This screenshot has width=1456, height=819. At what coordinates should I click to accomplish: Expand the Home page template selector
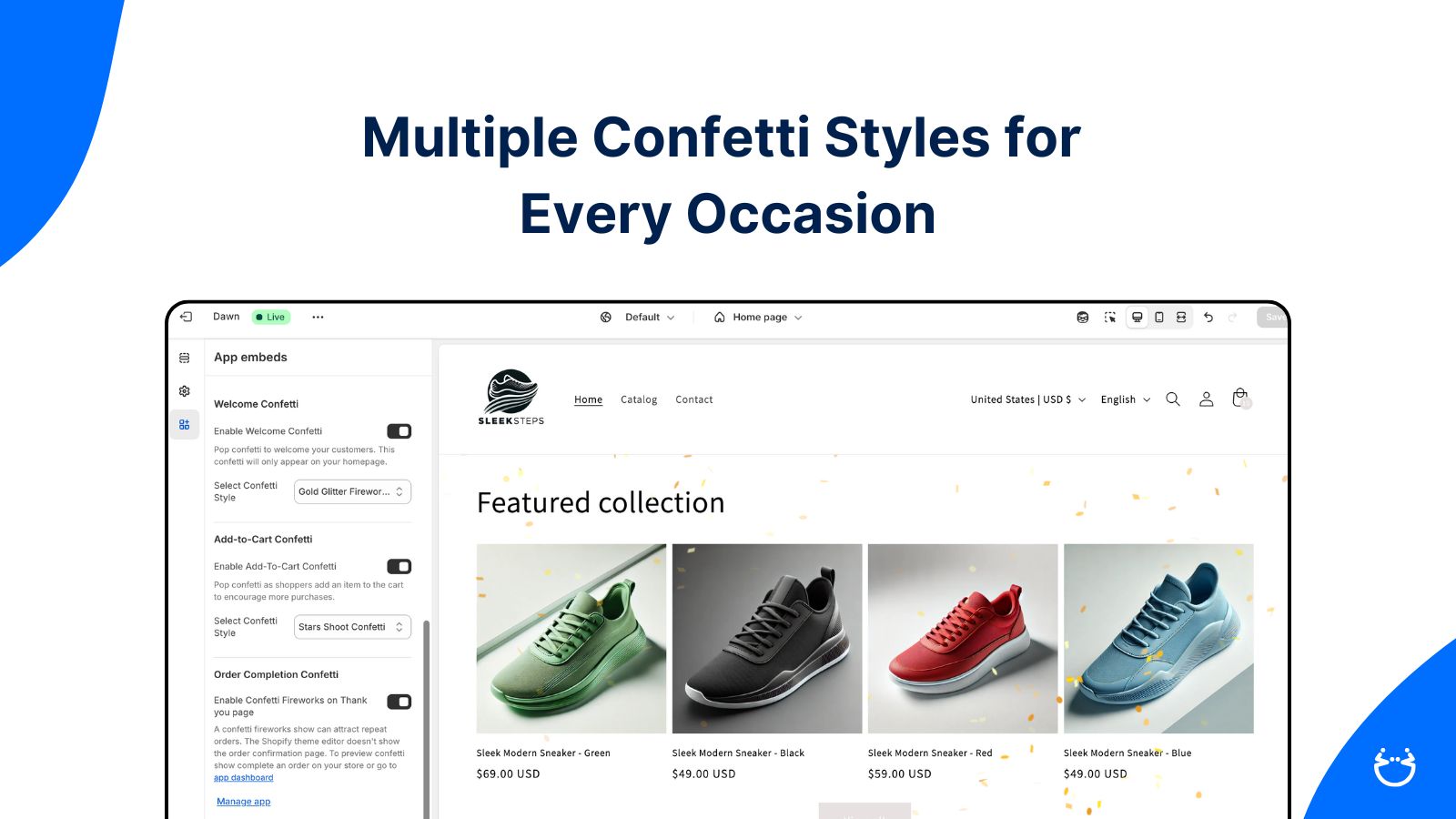click(x=759, y=318)
